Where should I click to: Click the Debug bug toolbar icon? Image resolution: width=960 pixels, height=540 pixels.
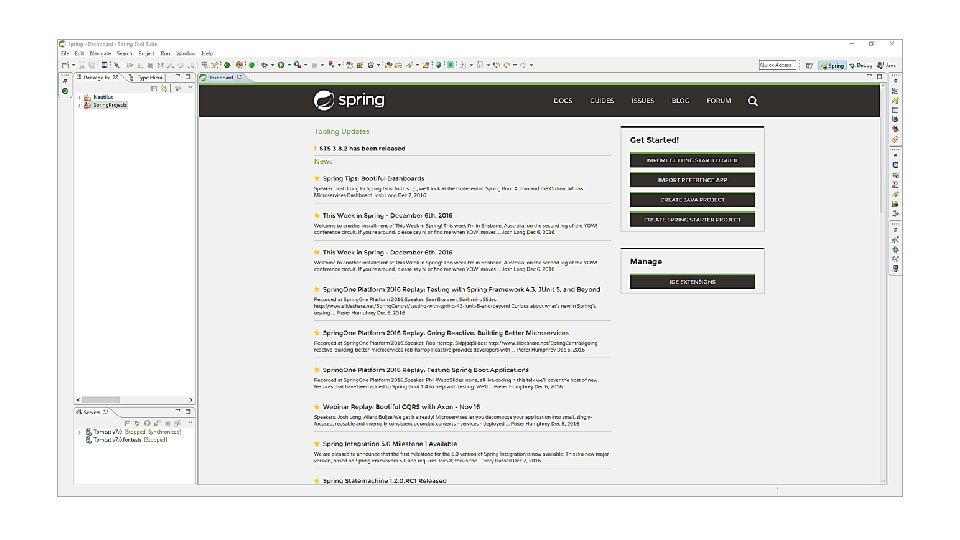click(264, 65)
